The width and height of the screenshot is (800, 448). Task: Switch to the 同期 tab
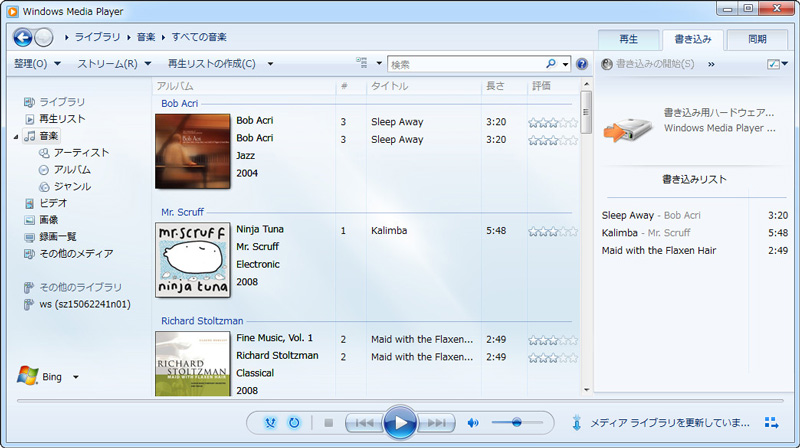[x=757, y=39]
